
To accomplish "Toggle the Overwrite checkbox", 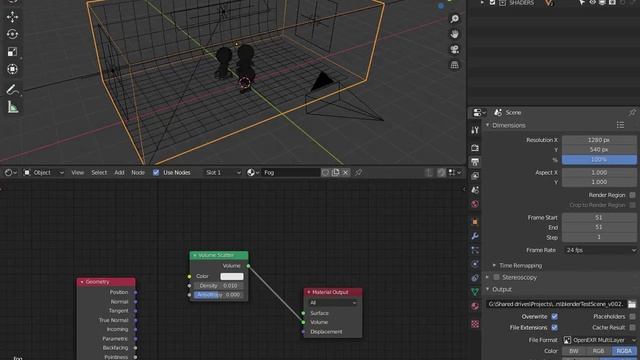I will point(554,316).
